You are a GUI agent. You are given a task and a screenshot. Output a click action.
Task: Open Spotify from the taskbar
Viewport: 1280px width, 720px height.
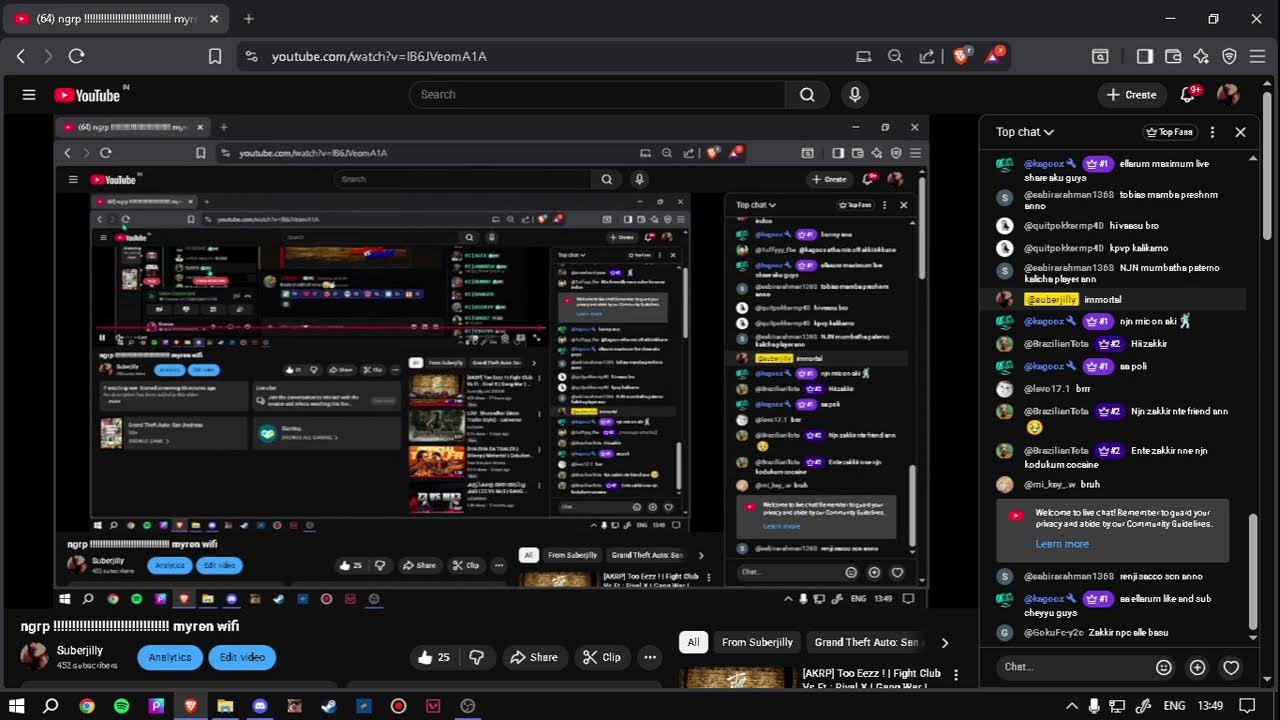pos(122,706)
